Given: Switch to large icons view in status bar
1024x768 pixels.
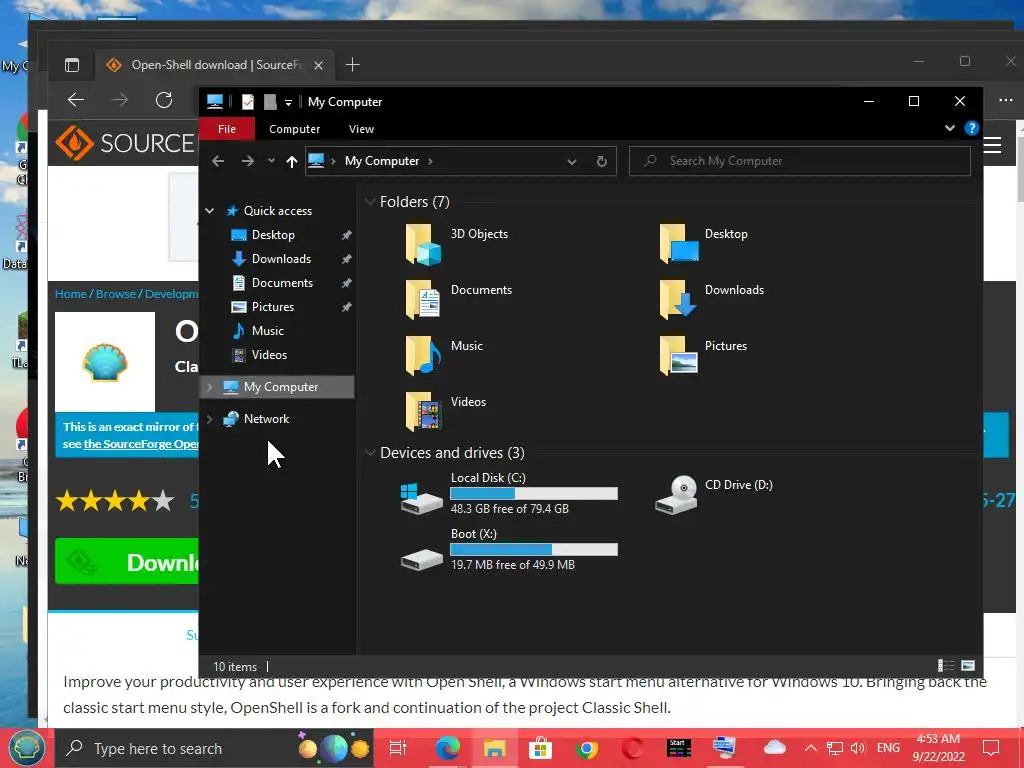Looking at the screenshot, I should point(968,665).
